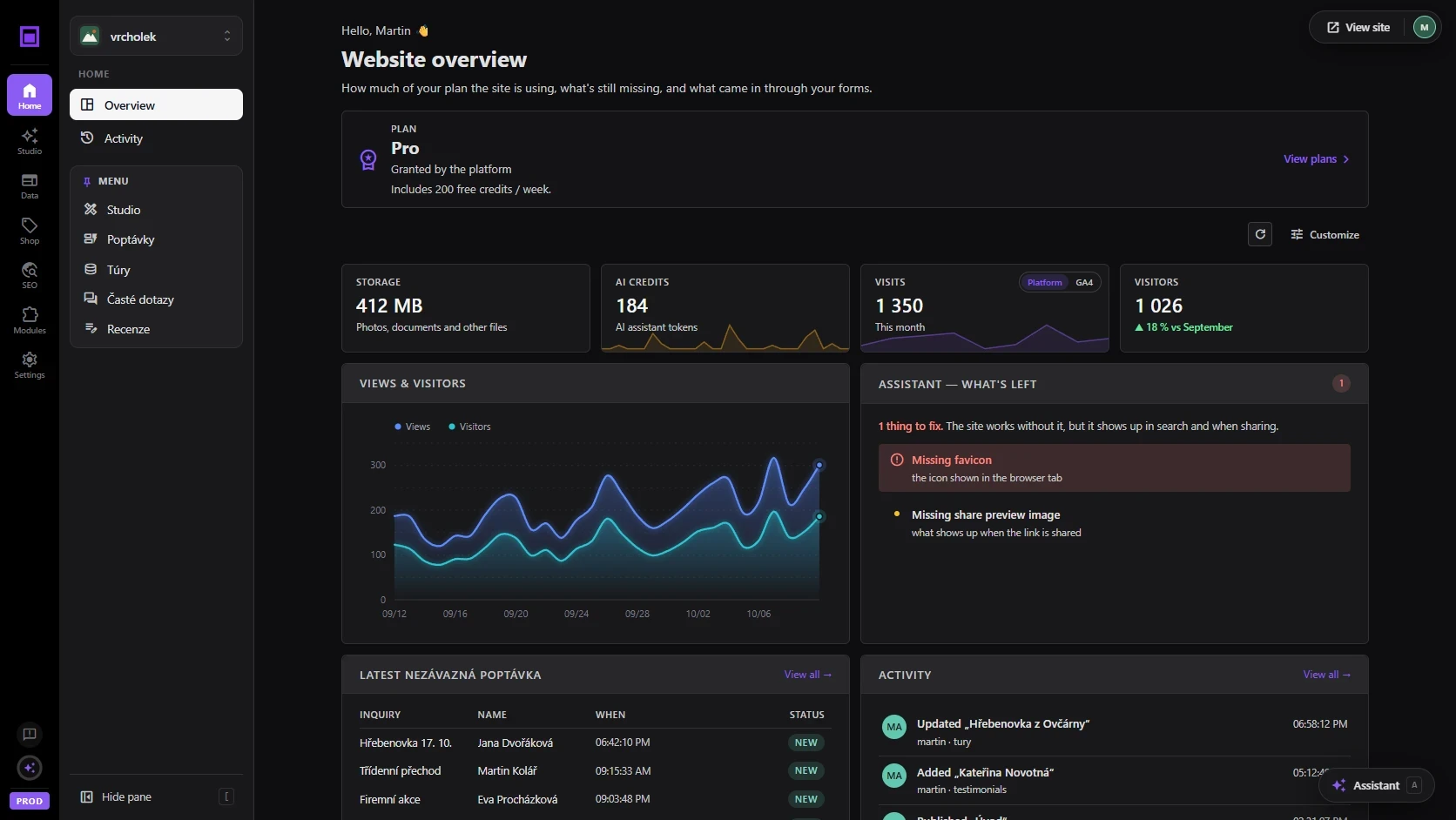
Task: Open Túry in the pinned menu
Action: [156, 270]
